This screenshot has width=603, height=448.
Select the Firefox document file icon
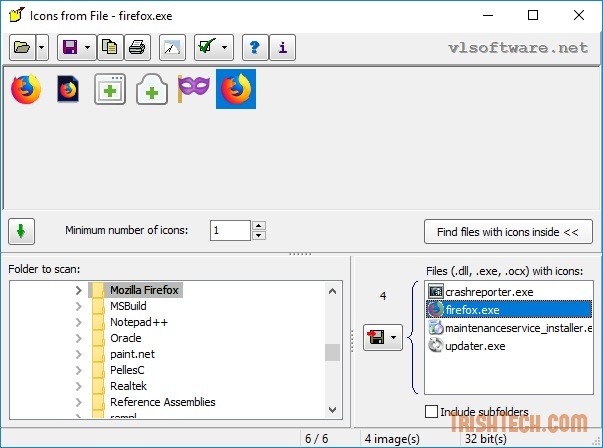click(68, 89)
